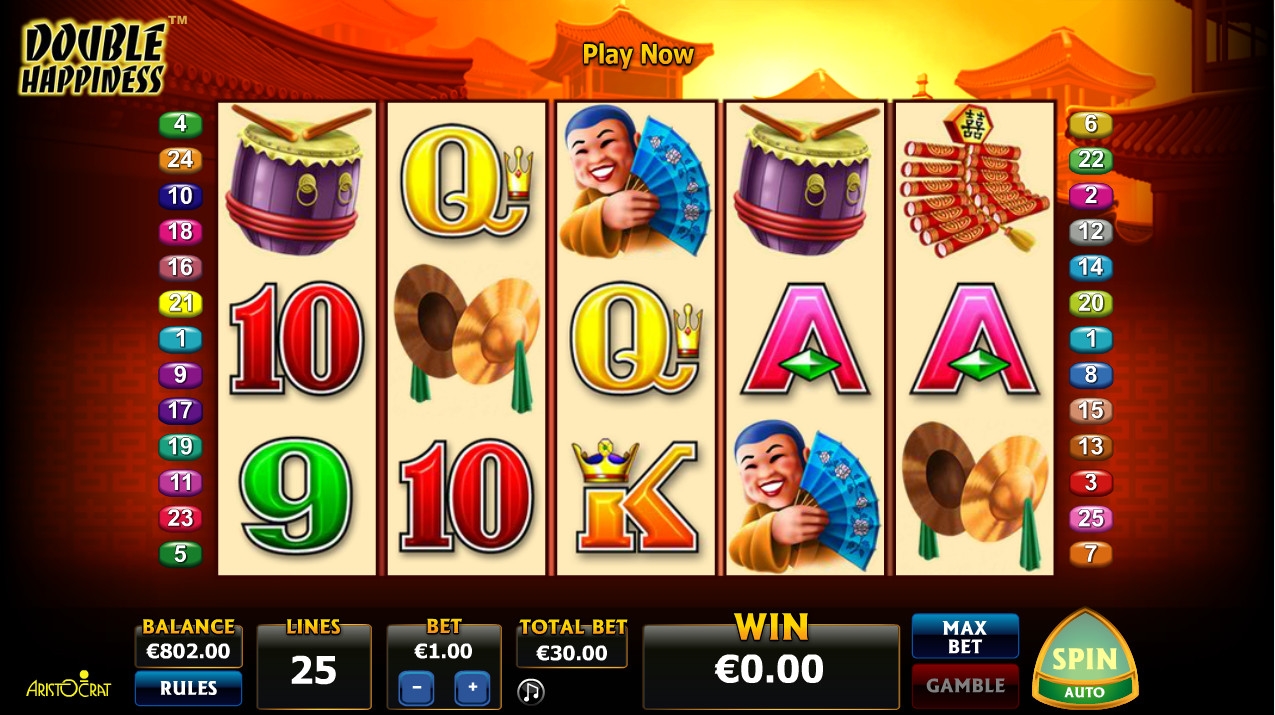Open the RULES page

tap(188, 688)
